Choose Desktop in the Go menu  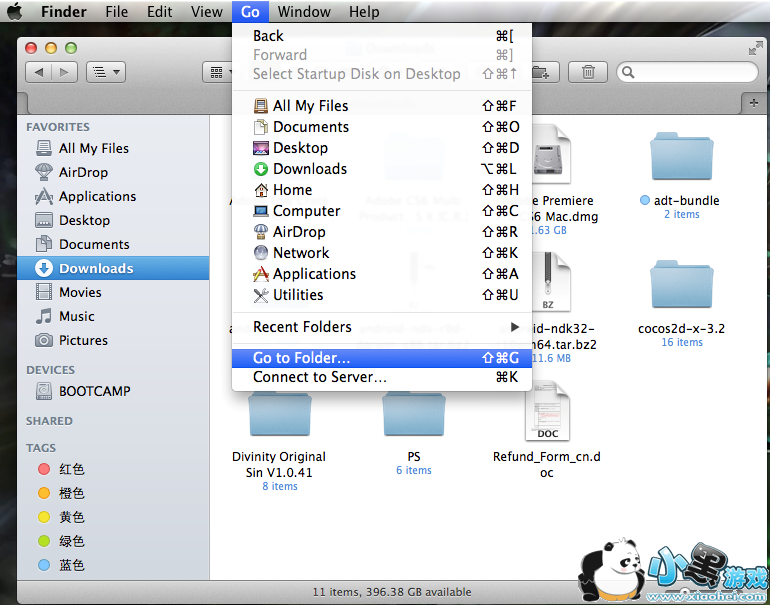click(x=382, y=148)
